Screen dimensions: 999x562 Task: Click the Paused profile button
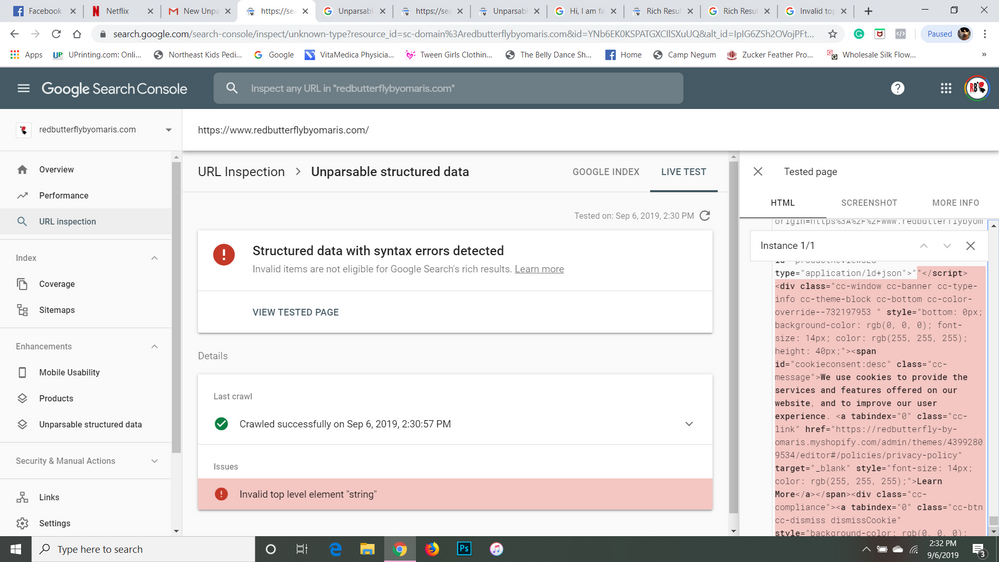pos(947,34)
